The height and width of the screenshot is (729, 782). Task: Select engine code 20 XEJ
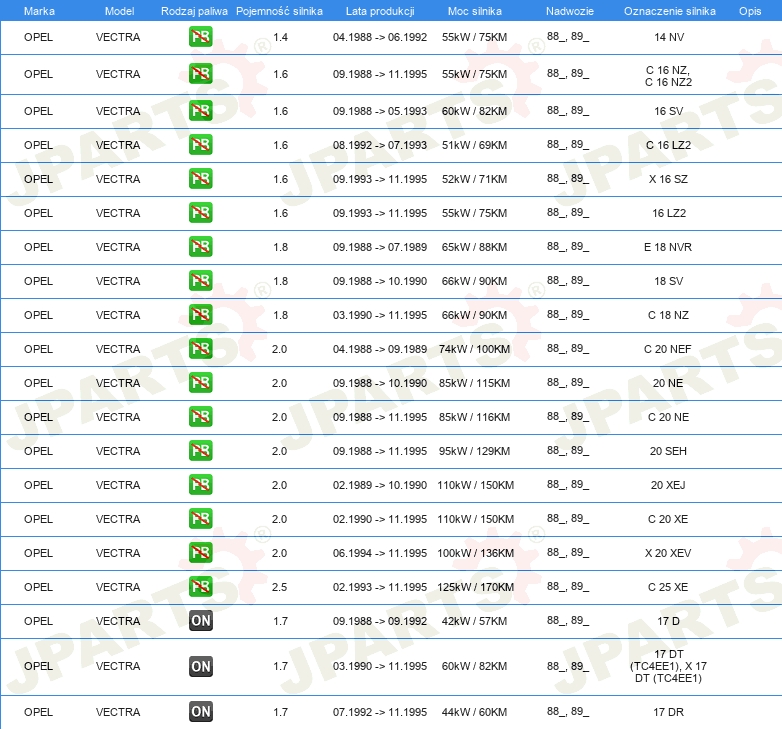(x=668, y=485)
